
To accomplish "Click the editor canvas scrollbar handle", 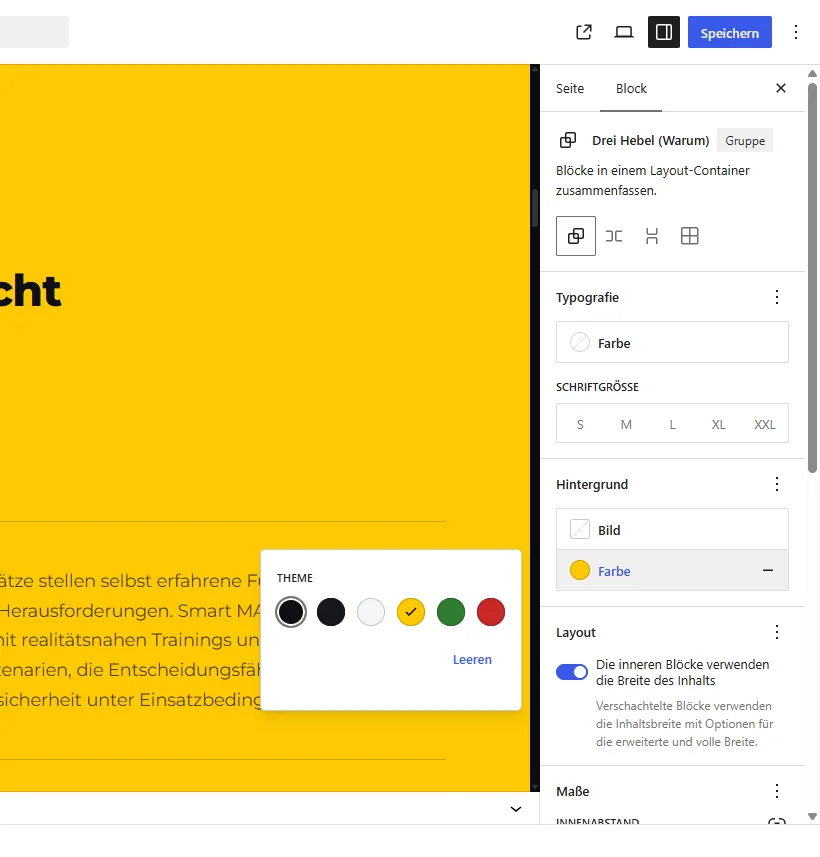I will 535,208.
